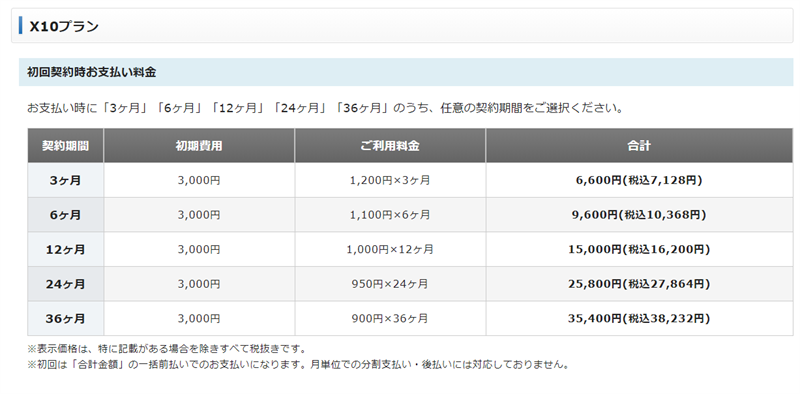Viewport: 800px width, 394px height.
Task: Click total 15,000円(税込16,200円)
Action: (639, 250)
